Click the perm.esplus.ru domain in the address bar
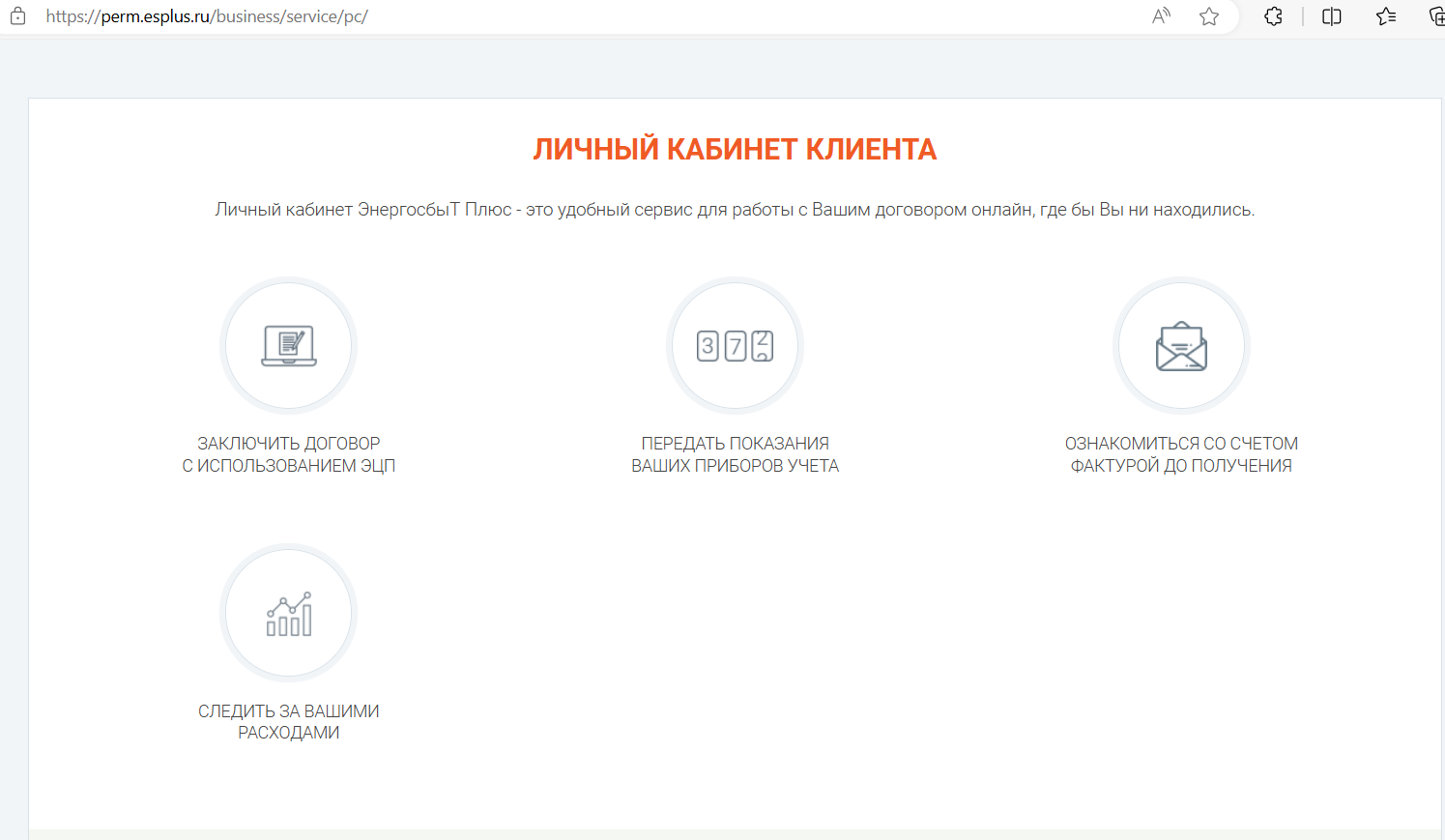This screenshot has width=1445, height=840. (x=155, y=16)
